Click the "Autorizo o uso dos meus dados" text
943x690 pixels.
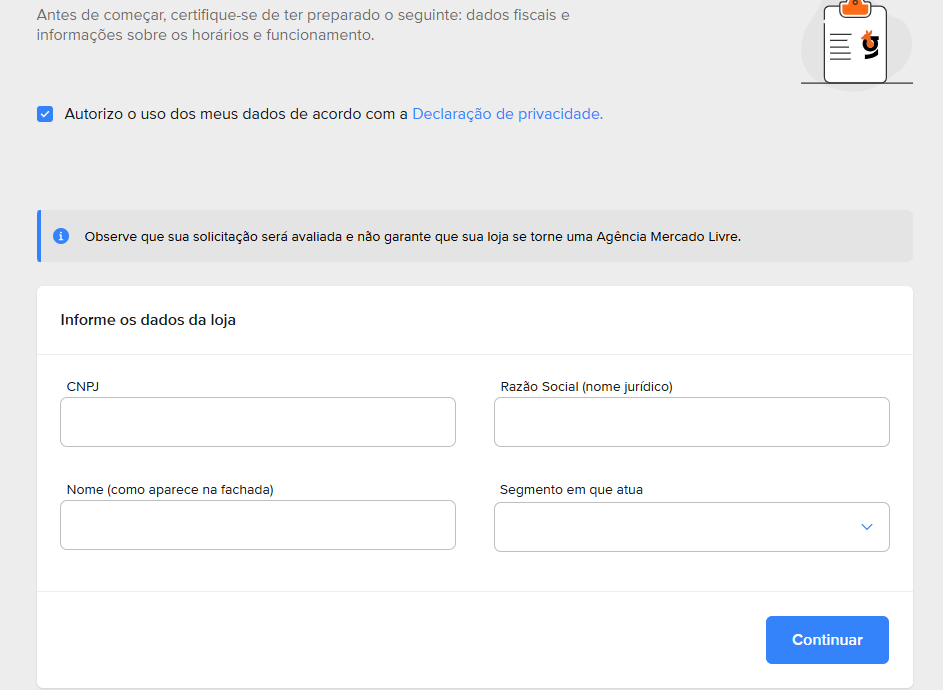click(x=235, y=114)
